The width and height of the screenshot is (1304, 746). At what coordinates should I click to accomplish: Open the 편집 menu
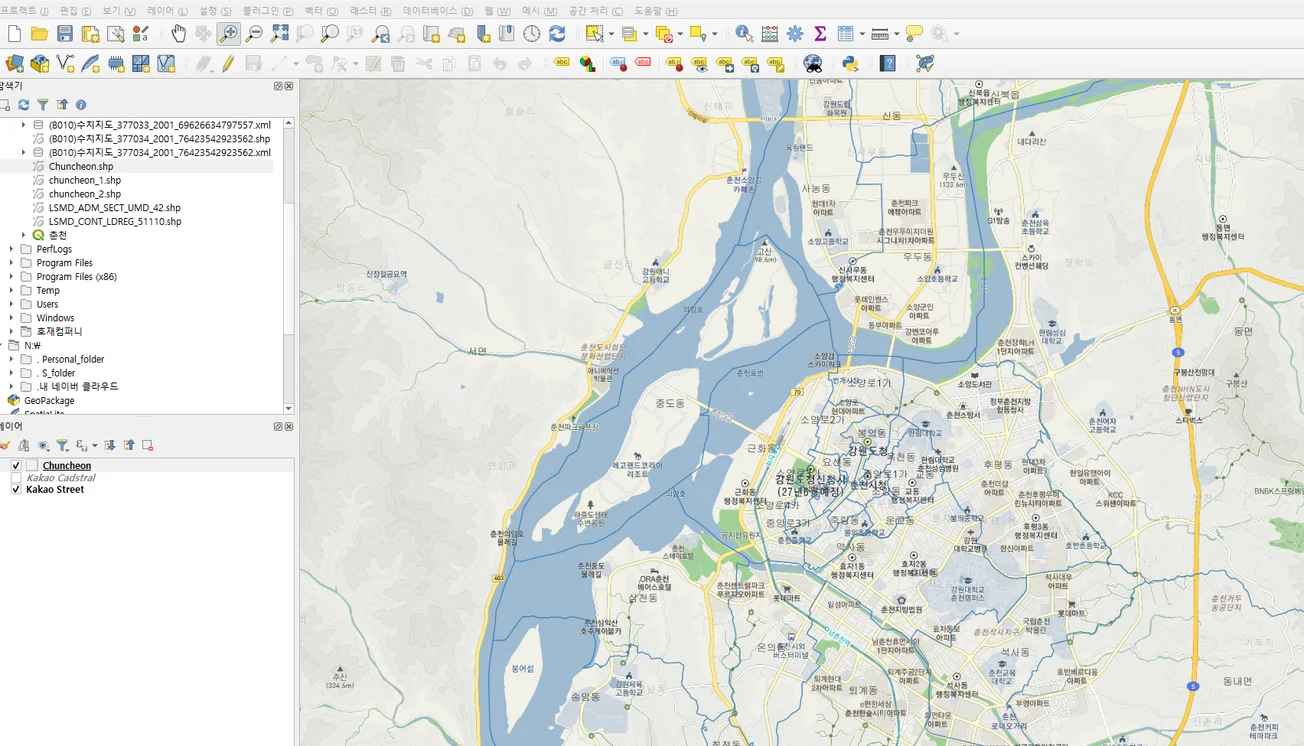[x=75, y=10]
